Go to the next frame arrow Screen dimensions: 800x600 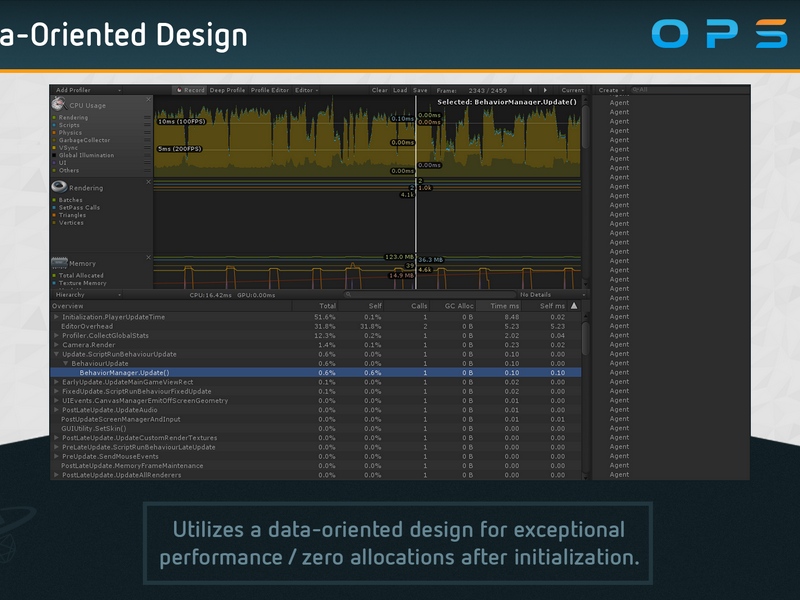tap(545, 90)
